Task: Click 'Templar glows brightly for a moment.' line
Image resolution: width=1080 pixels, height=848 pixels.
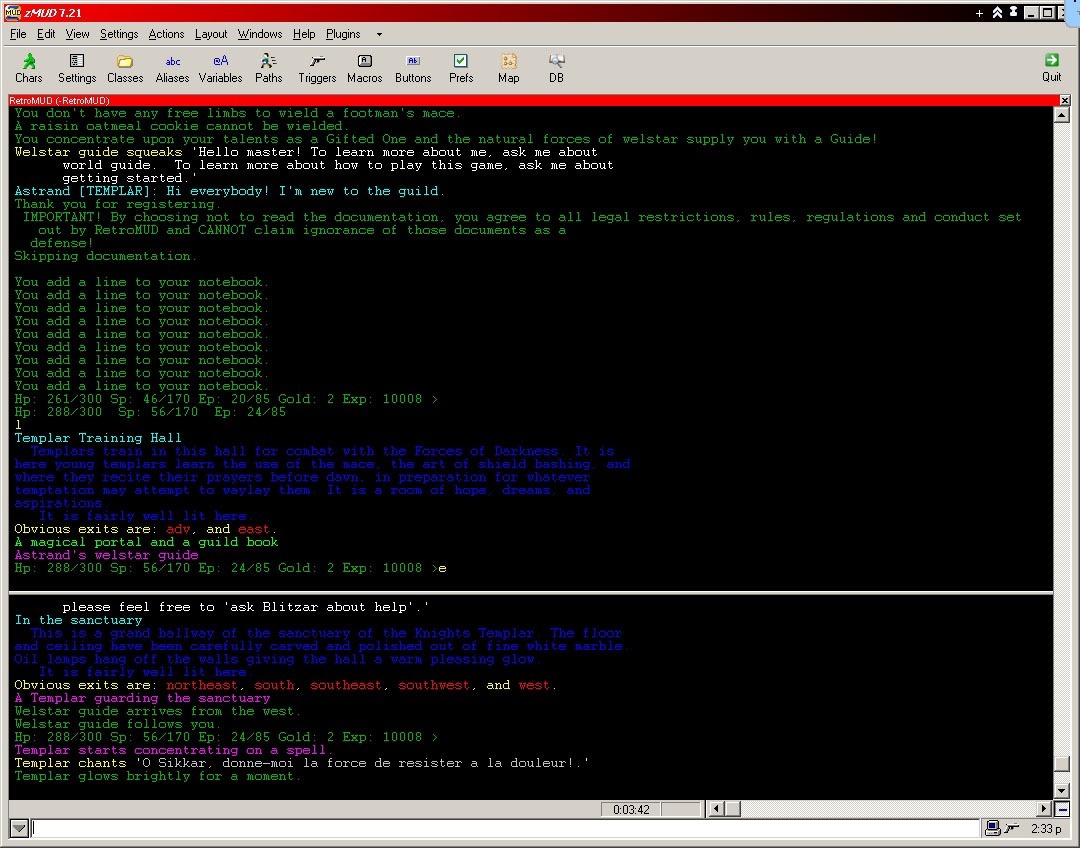Action: [158, 776]
